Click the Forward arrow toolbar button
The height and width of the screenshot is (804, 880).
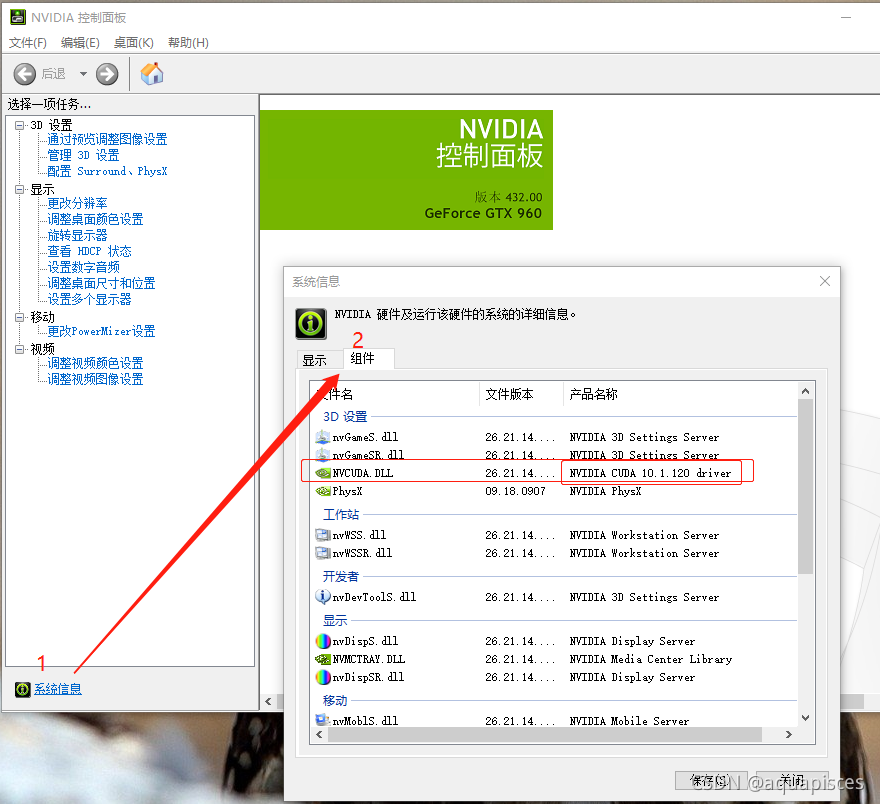[107, 74]
